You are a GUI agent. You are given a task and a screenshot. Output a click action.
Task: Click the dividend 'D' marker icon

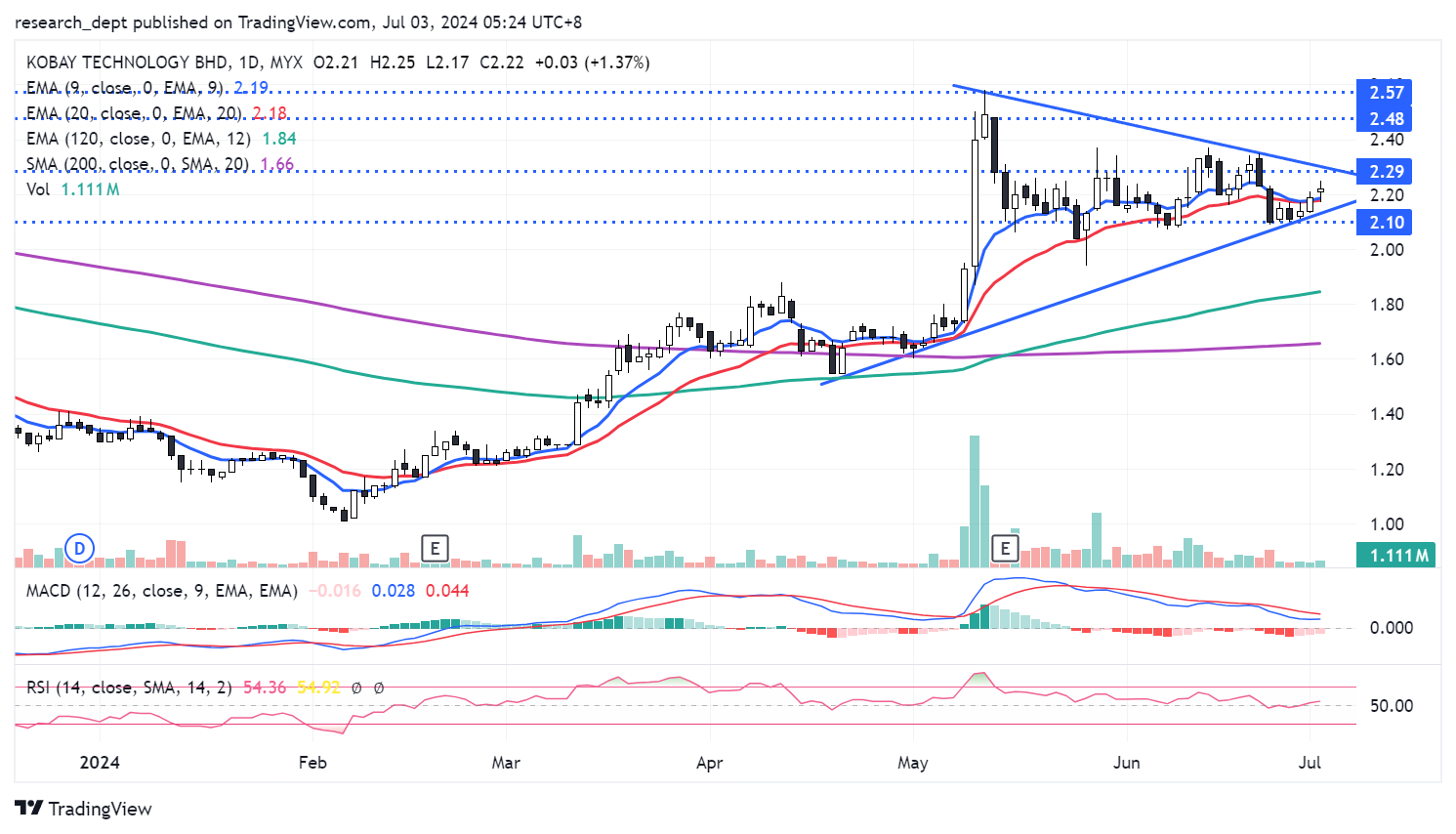point(80,548)
